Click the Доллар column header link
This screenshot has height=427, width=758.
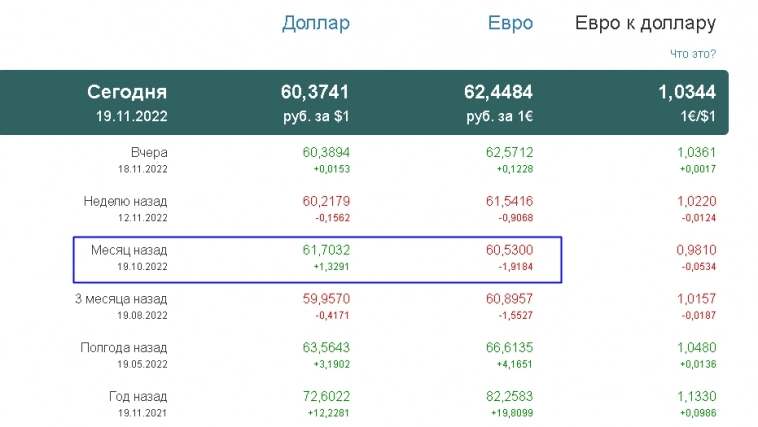316,23
